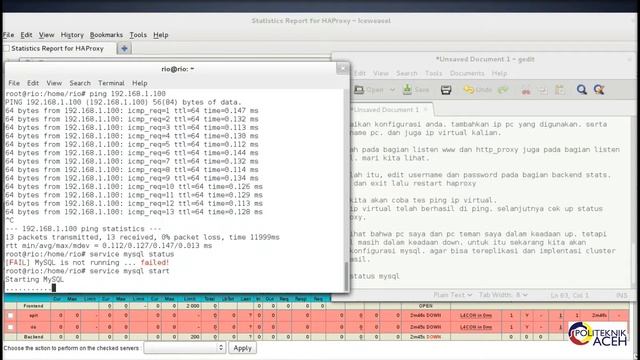
Task: Open the terminal Help menu
Action: pyautogui.click(x=140, y=83)
